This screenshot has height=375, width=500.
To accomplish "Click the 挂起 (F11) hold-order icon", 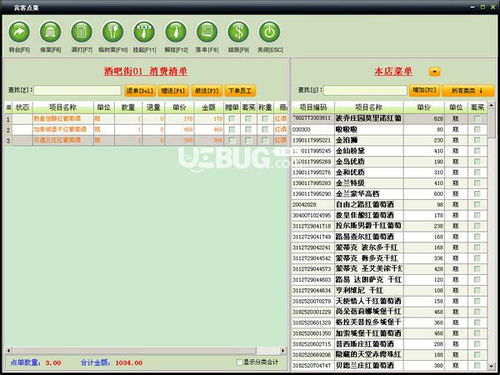I will point(144,32).
